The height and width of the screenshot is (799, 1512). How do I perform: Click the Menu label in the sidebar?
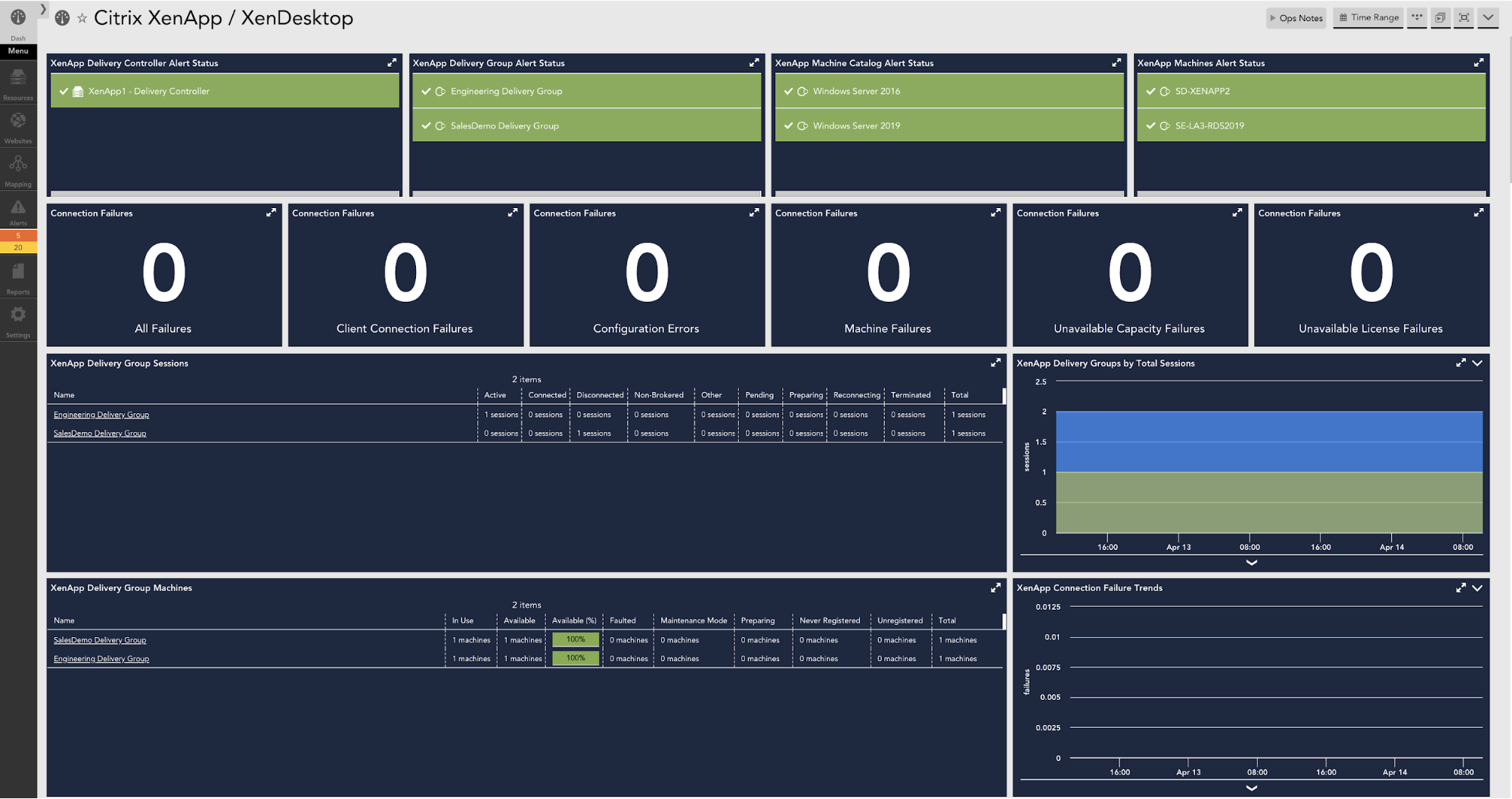18,51
